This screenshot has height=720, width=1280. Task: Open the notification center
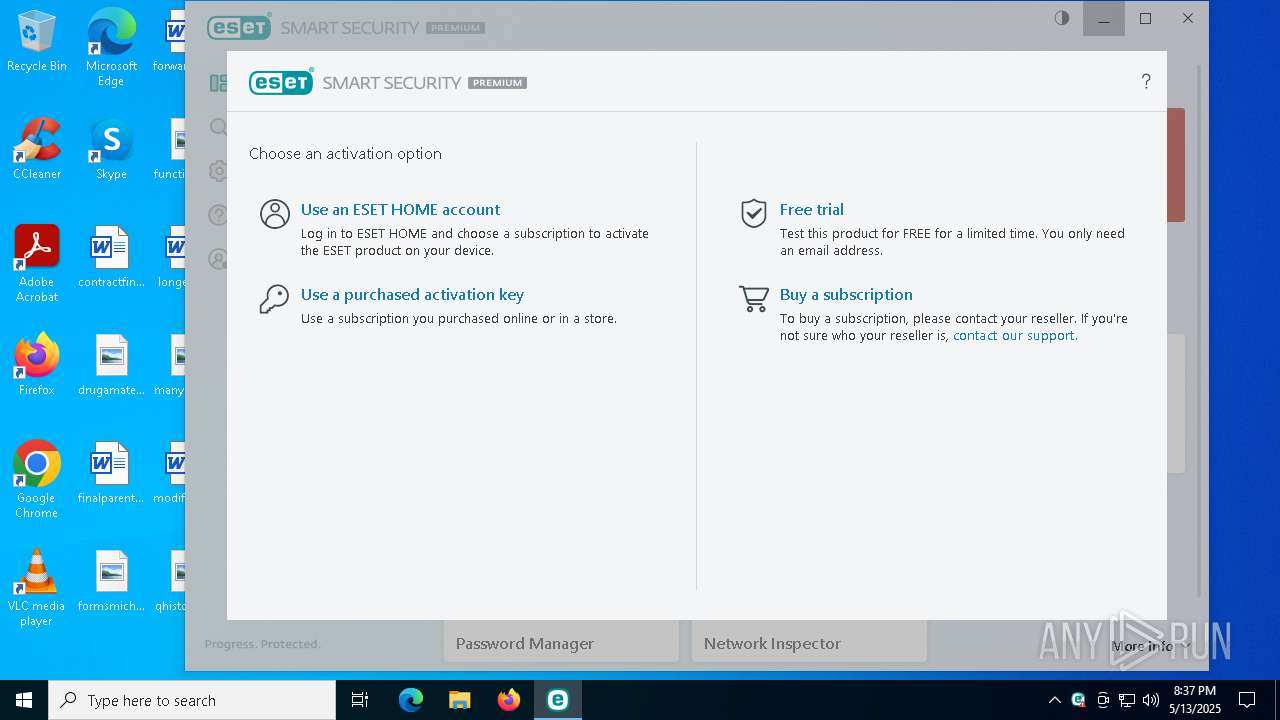pos(1247,700)
